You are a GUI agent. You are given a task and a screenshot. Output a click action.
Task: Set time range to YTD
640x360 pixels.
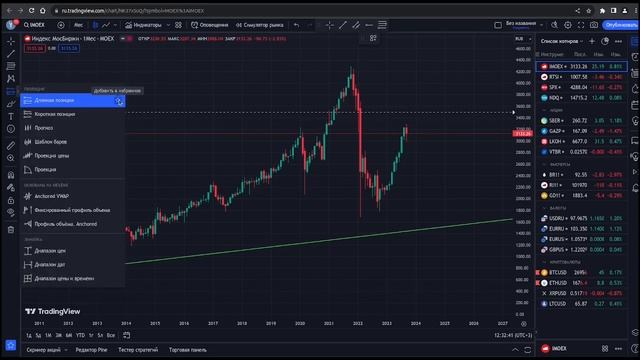(80, 336)
